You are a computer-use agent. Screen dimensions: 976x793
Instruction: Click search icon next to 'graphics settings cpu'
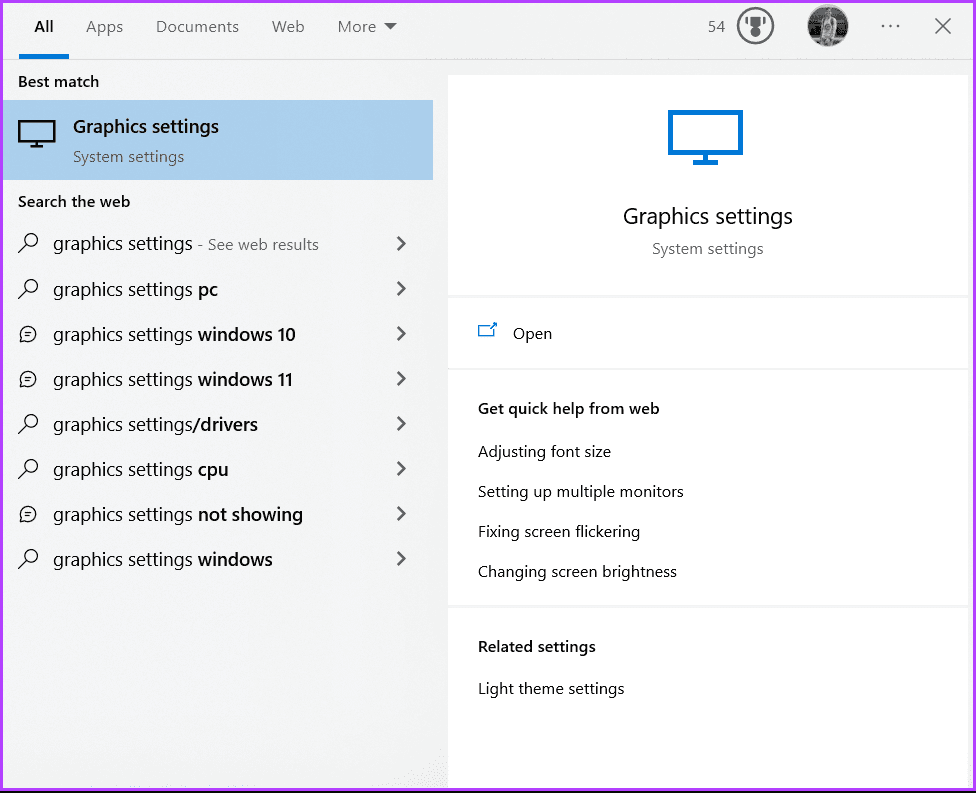coord(28,469)
